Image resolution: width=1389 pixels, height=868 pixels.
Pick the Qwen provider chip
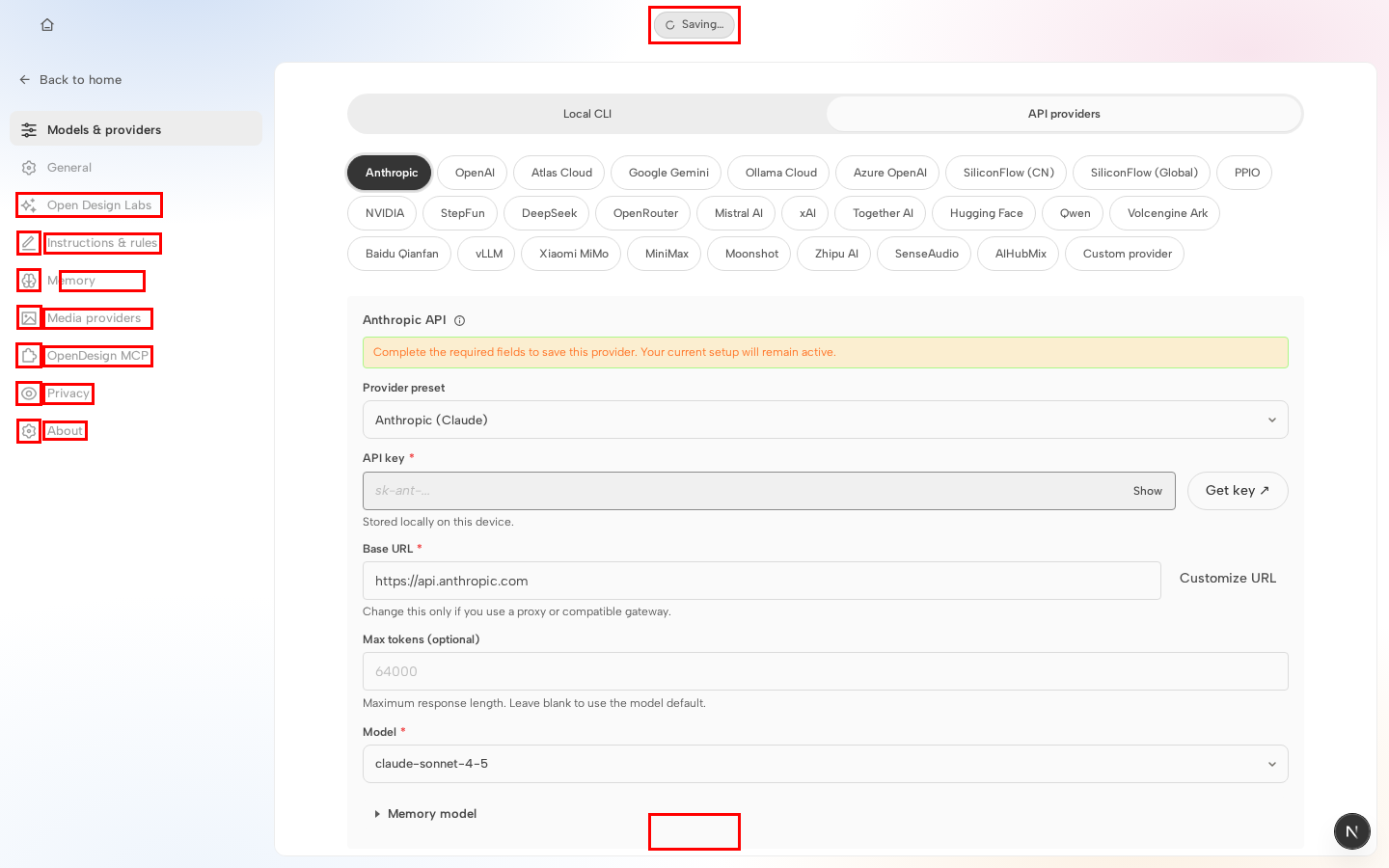1075,213
